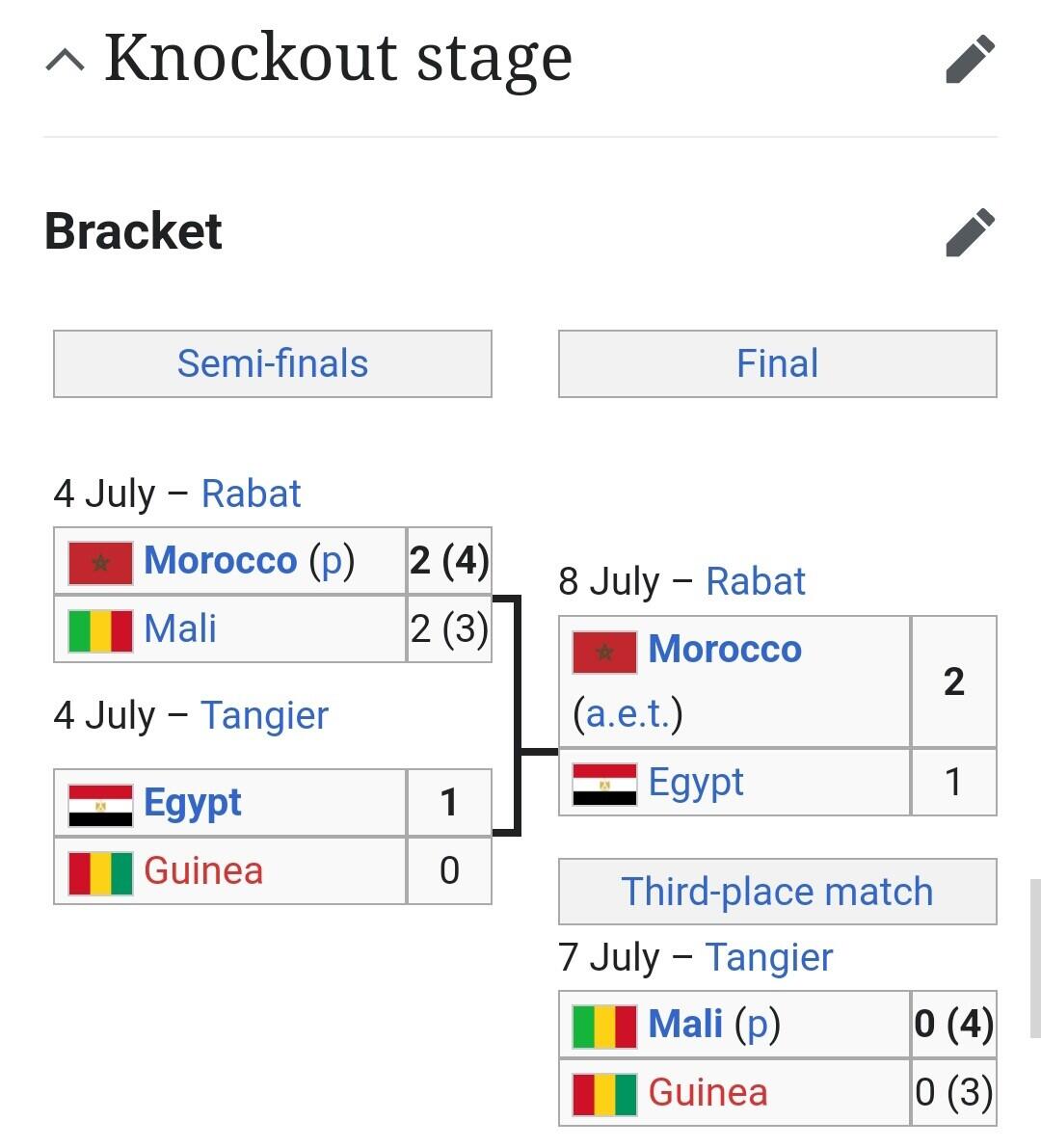Collapse the Knockout stage section chevron

coord(66,61)
